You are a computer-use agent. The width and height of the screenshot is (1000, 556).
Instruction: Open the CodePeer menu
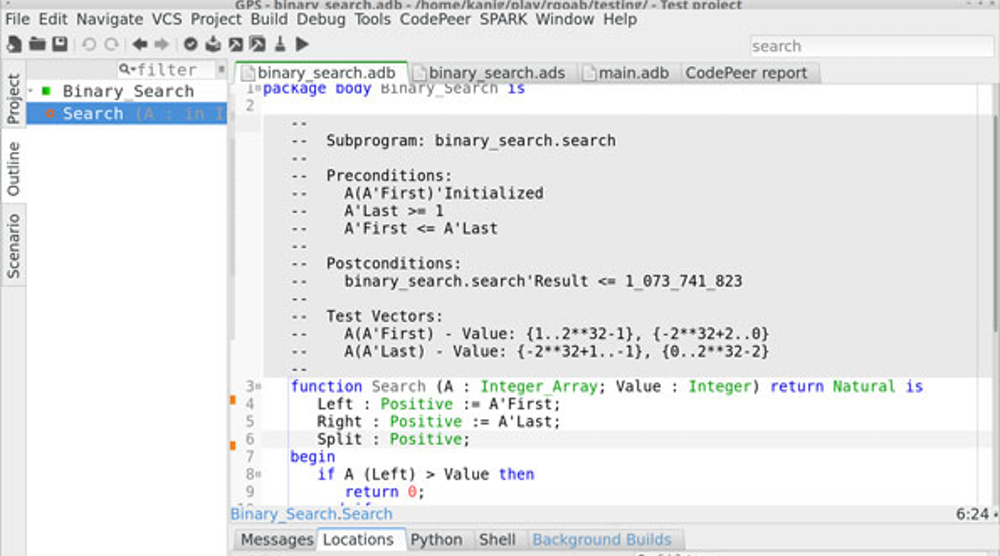435,18
